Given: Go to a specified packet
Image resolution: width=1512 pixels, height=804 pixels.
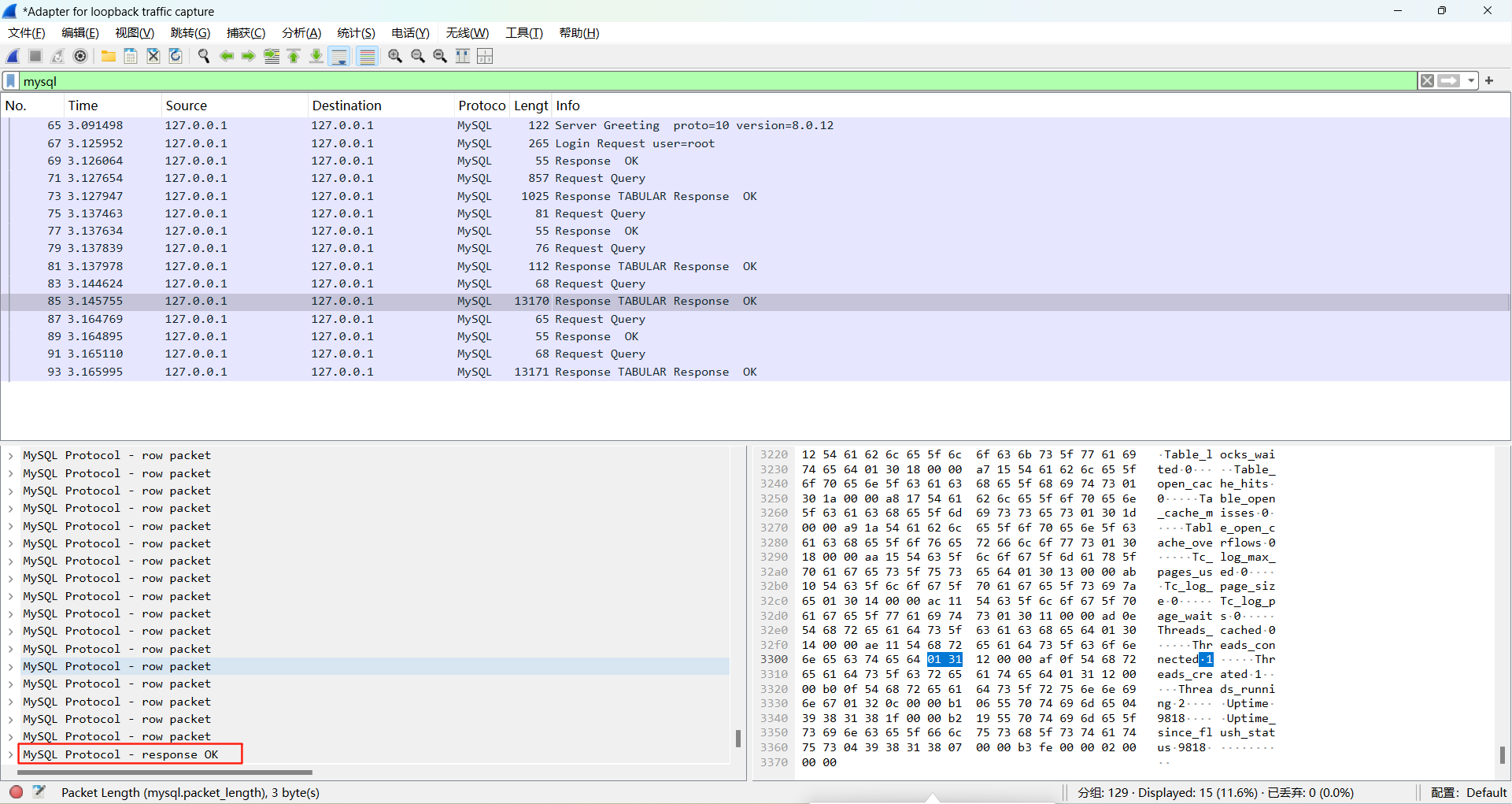Looking at the screenshot, I should [x=272, y=56].
